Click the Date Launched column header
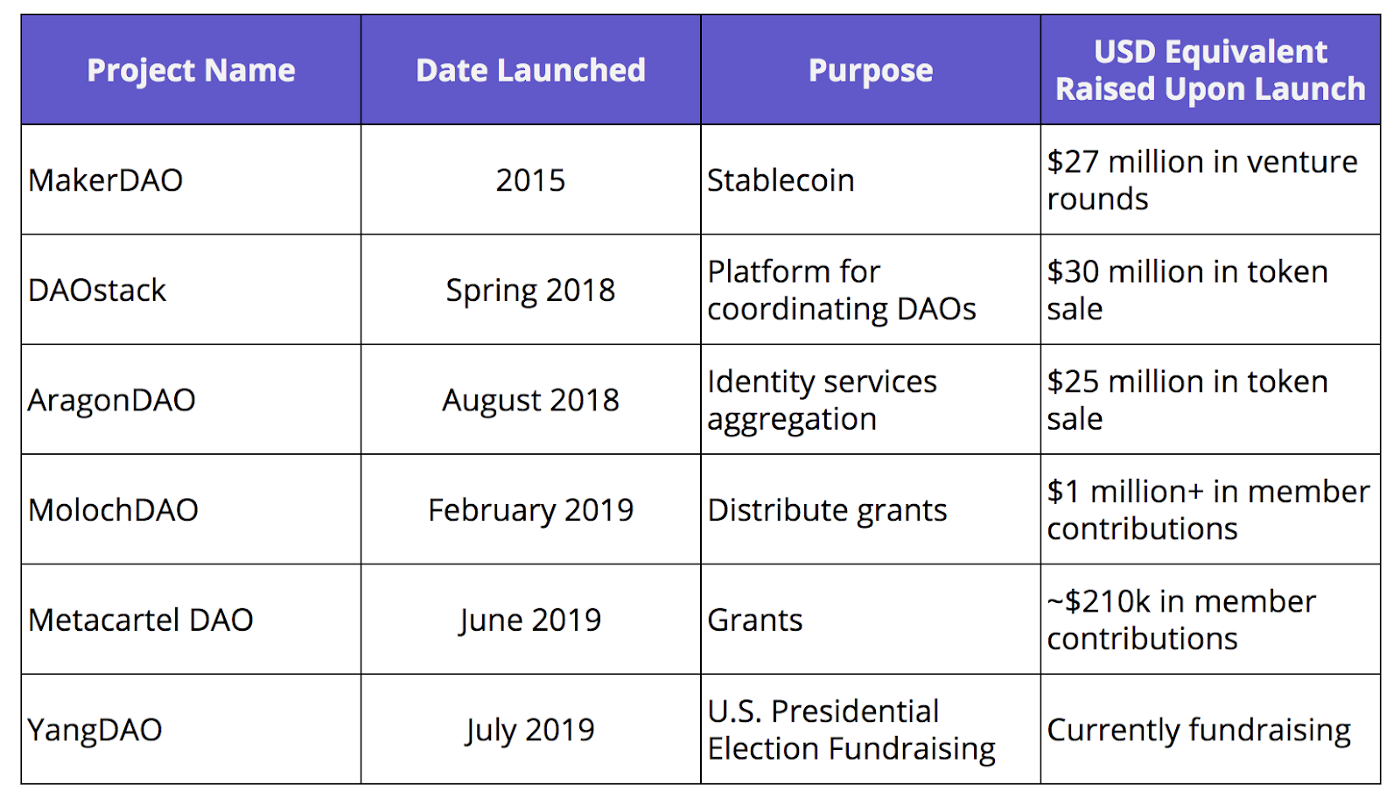Screen dimensions: 1400x805 [x=530, y=70]
